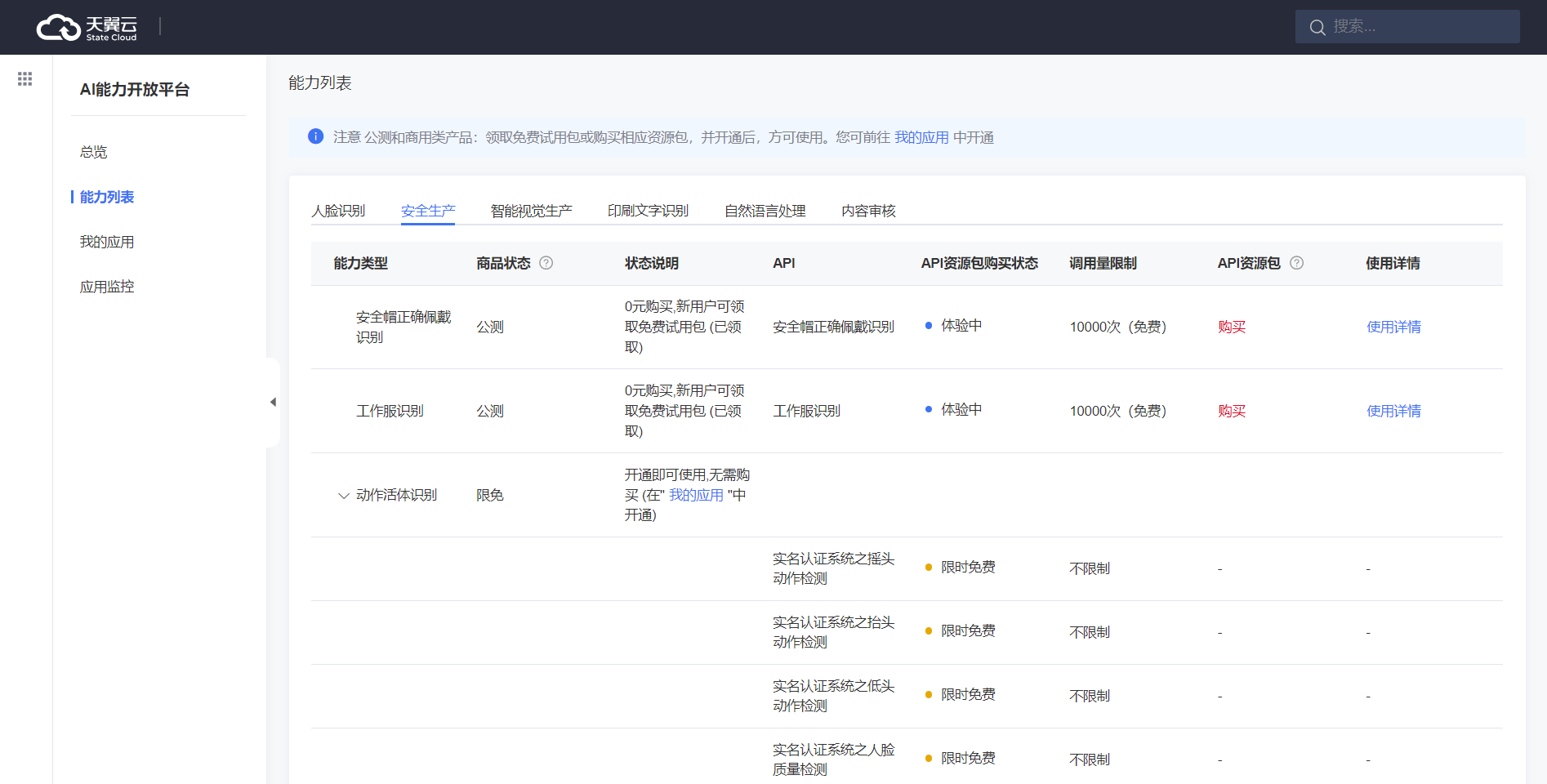Click the 我的应用 link in the notice

[921, 137]
